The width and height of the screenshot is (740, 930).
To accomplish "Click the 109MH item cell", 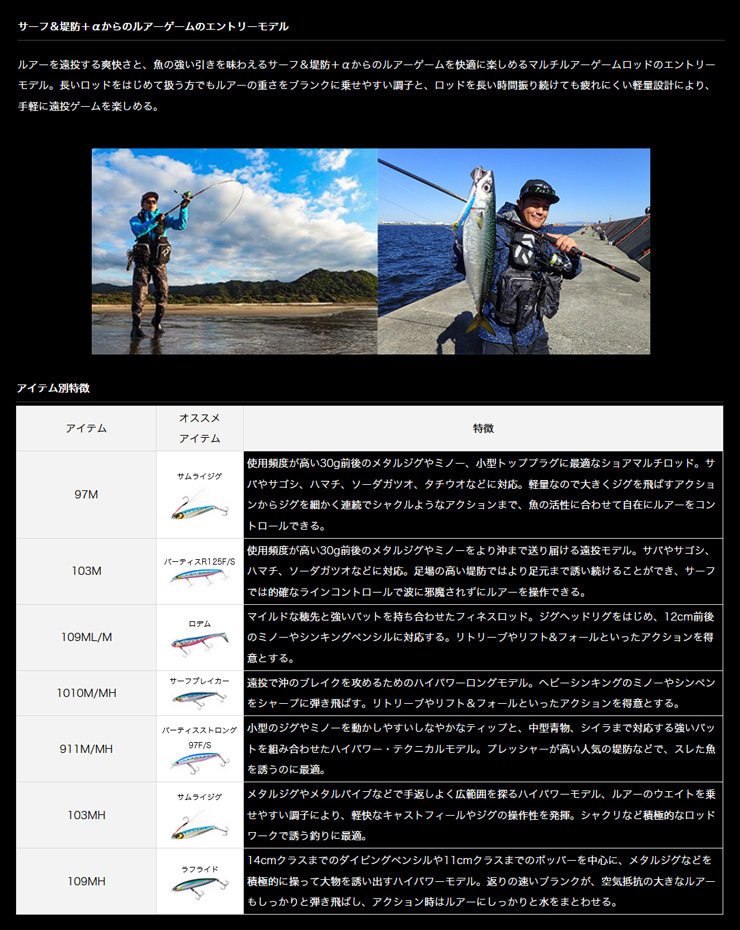I will (86, 881).
